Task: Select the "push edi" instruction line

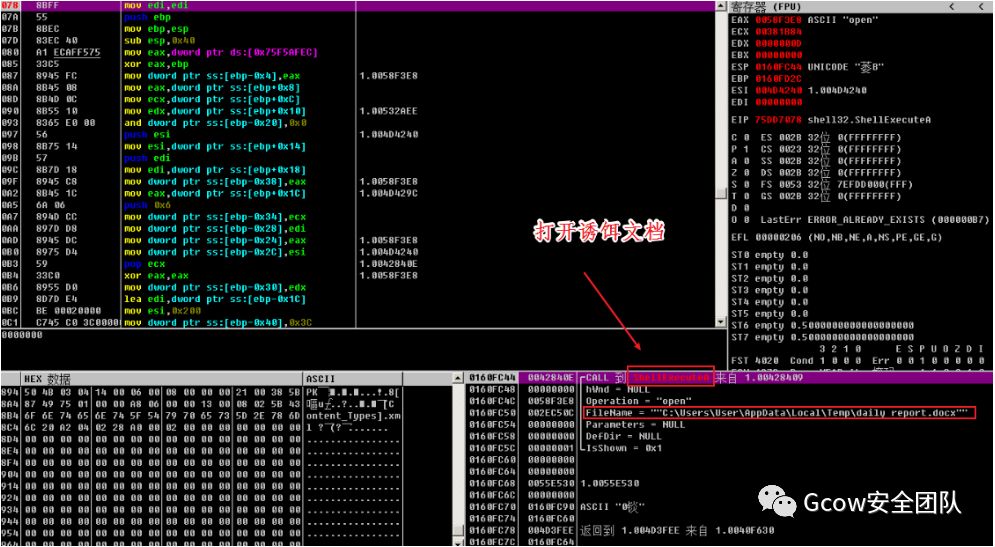Action: [147, 158]
